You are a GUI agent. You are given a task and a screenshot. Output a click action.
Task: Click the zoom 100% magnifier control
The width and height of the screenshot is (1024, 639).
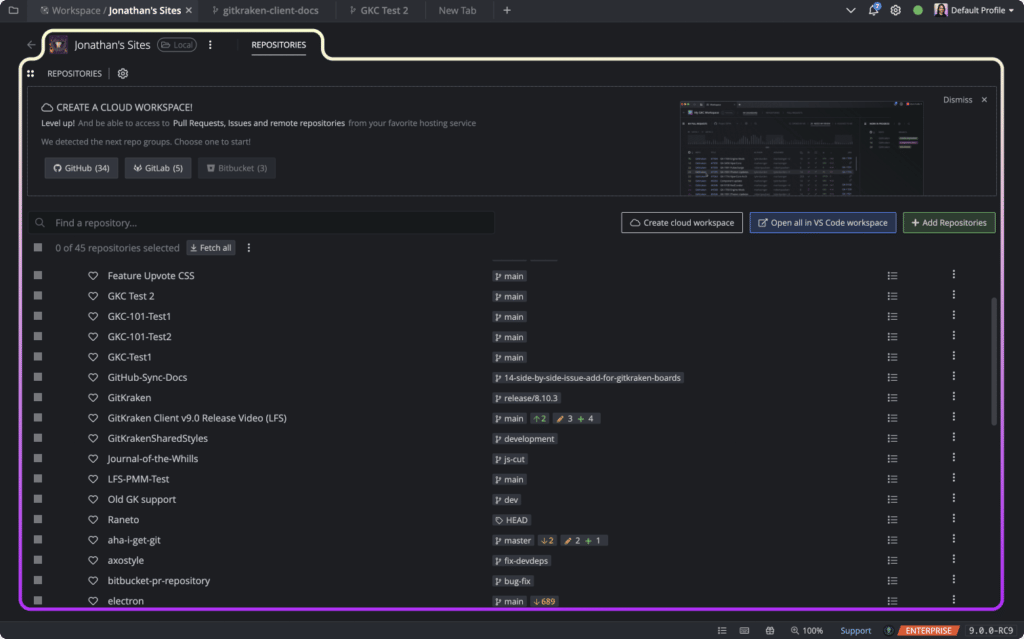pyautogui.click(x=807, y=631)
